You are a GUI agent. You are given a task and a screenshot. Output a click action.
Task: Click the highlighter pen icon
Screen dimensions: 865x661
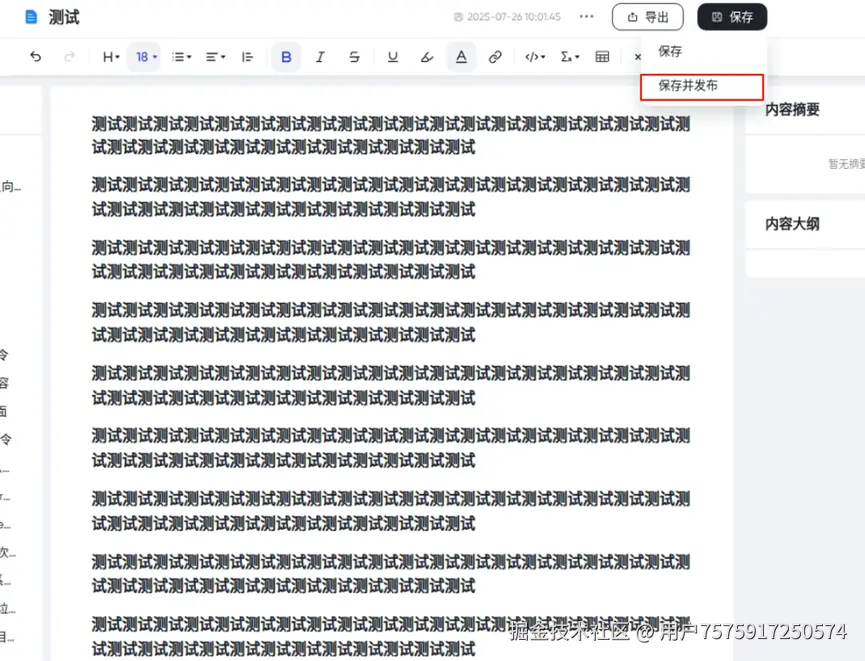pyautogui.click(x=426, y=57)
